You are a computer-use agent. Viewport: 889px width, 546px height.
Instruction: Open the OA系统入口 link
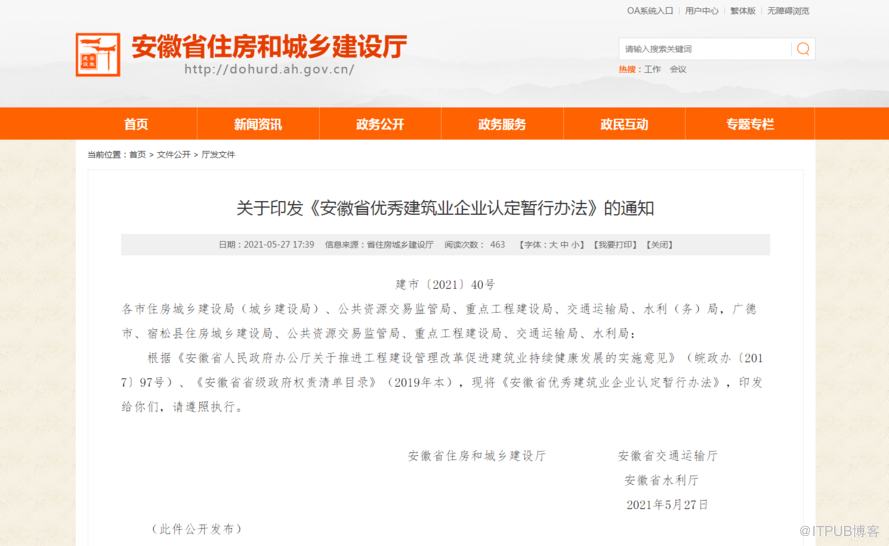650,11
